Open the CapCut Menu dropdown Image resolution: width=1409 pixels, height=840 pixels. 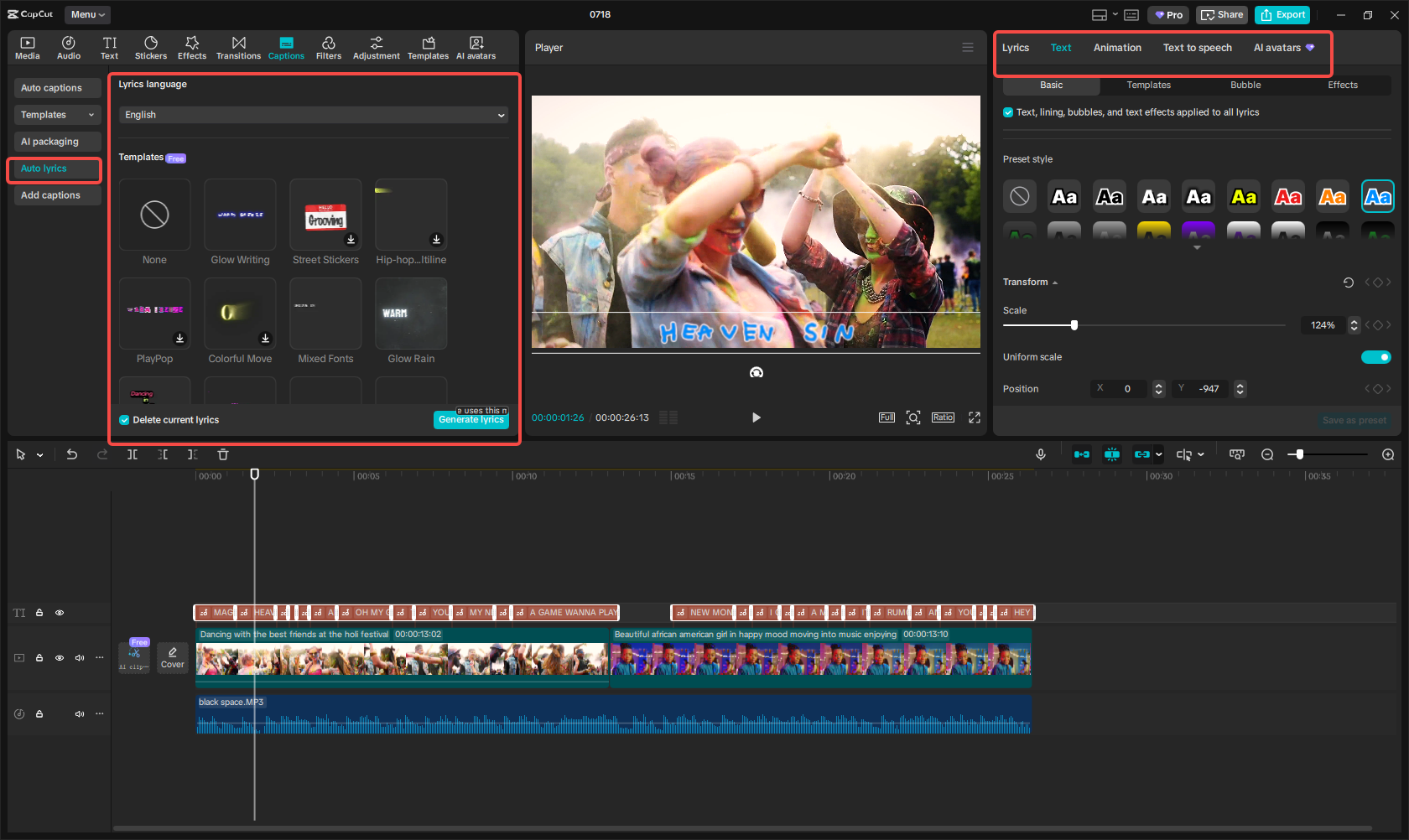click(87, 14)
